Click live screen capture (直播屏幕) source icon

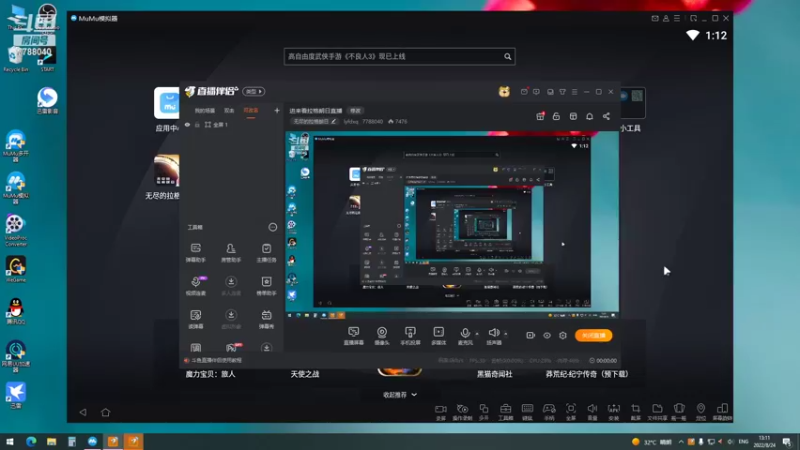click(x=354, y=332)
